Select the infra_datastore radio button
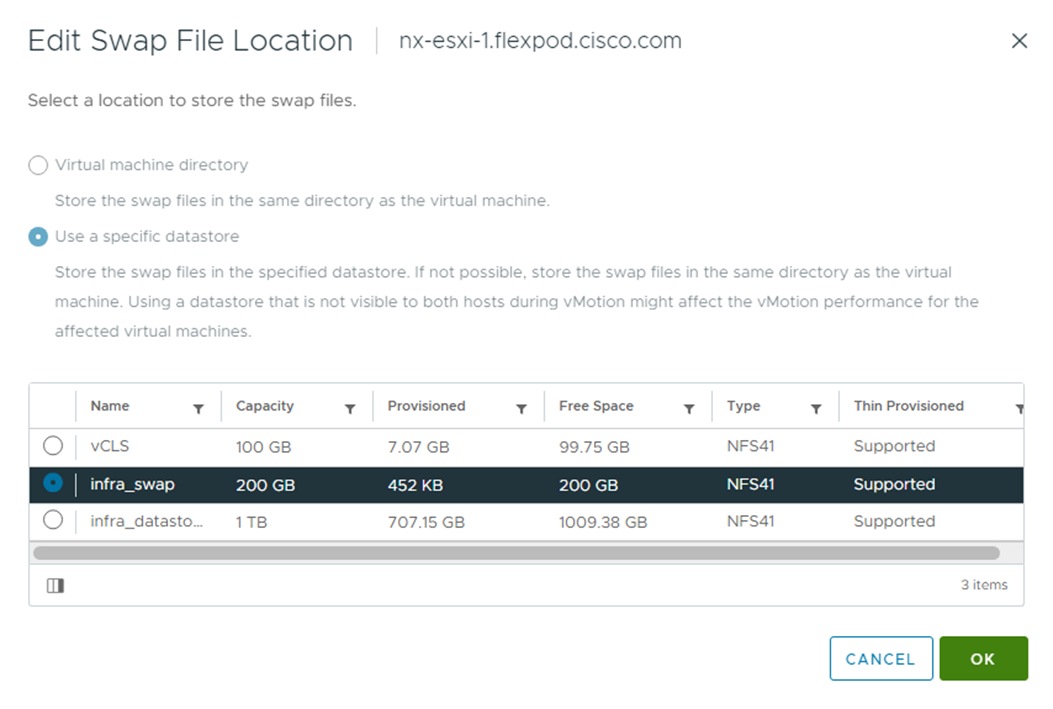 53,520
